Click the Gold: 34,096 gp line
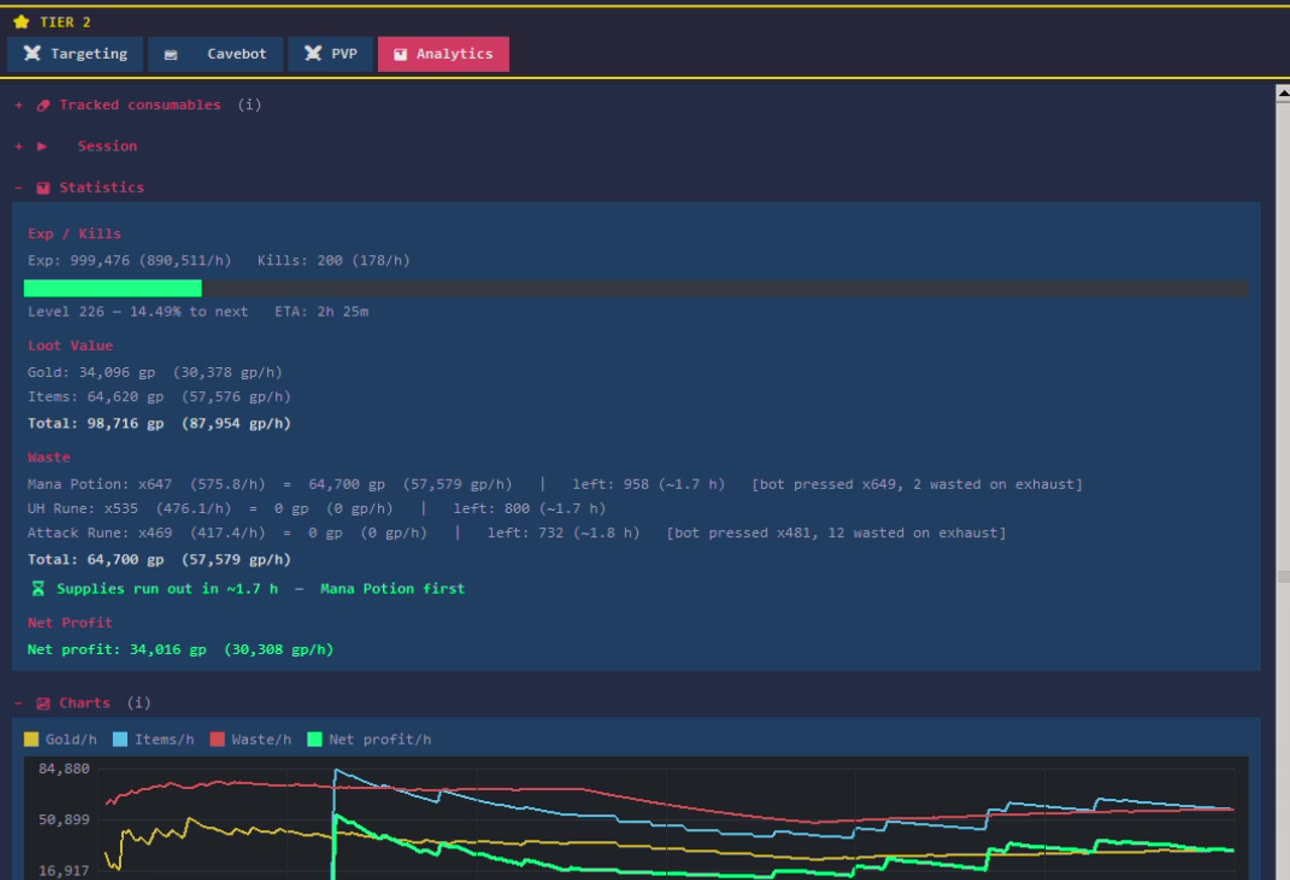This screenshot has height=880, width=1290. 155,372
